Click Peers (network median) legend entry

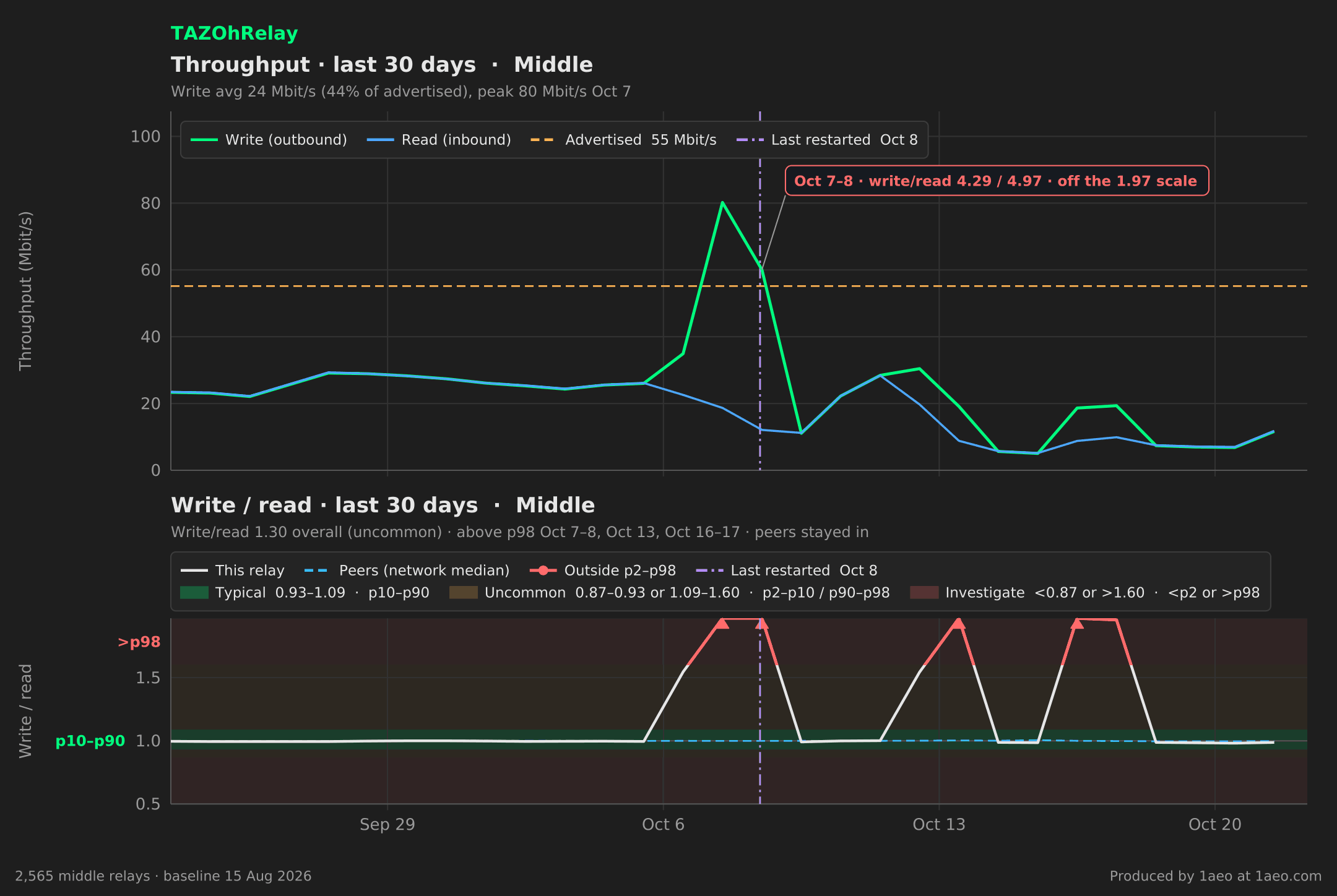pos(407,571)
